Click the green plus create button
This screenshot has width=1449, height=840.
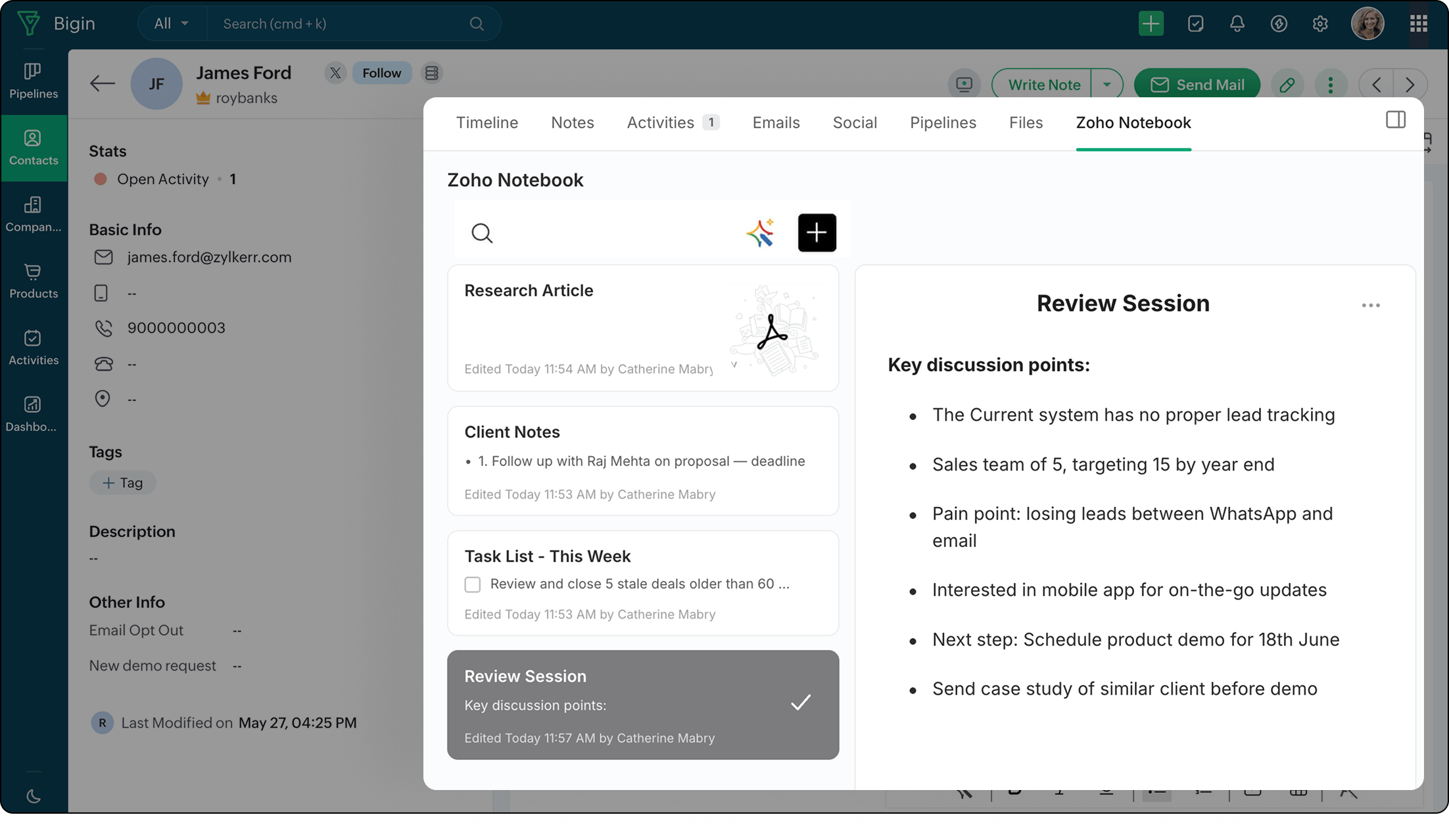1151,24
